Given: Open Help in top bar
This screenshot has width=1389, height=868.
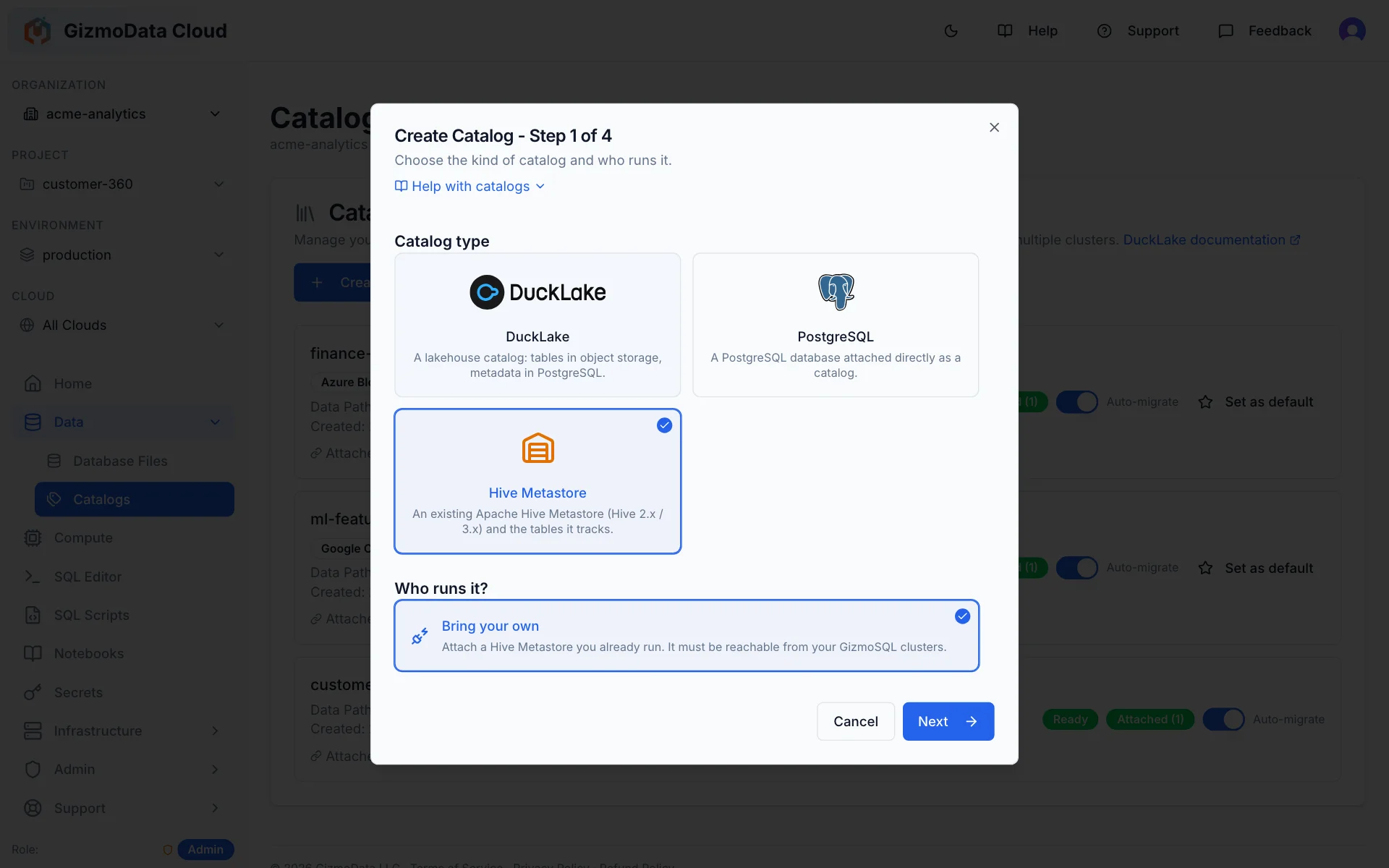Looking at the screenshot, I should (x=1027, y=31).
